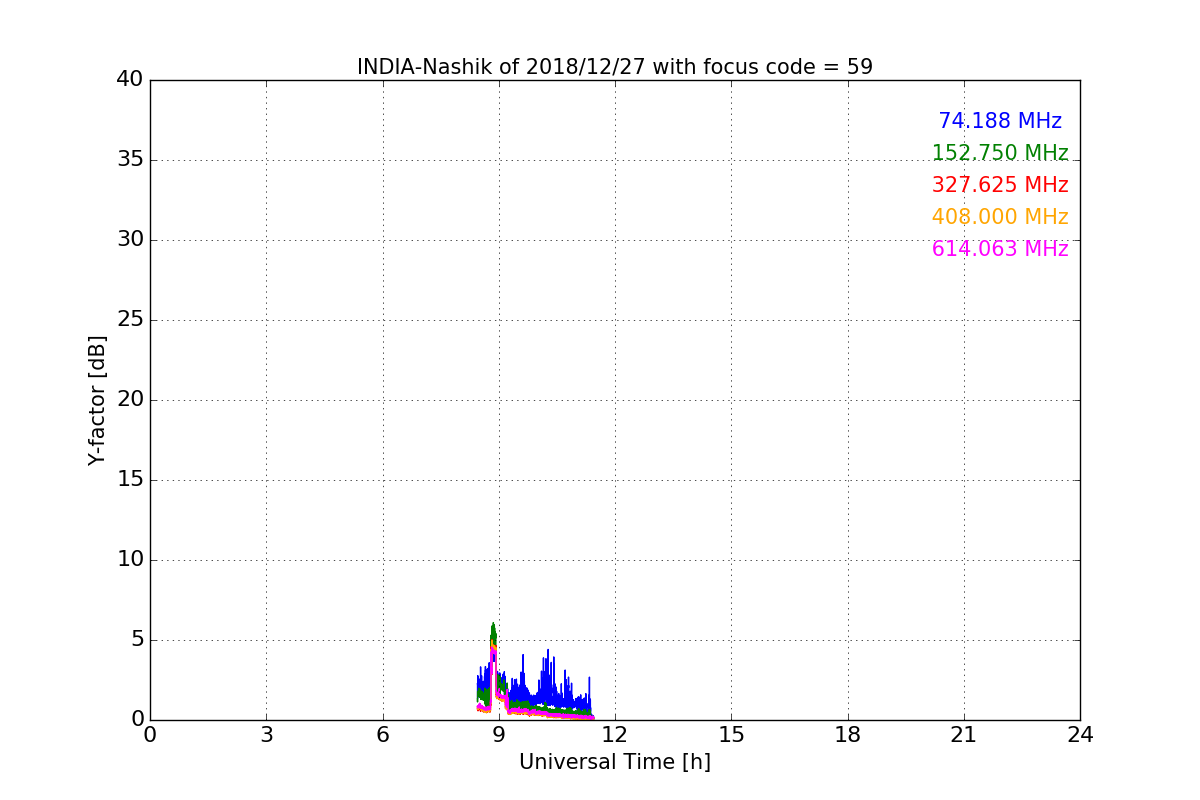Click the x-axis tick label 6
This screenshot has width=1200, height=800.
pos(383,735)
